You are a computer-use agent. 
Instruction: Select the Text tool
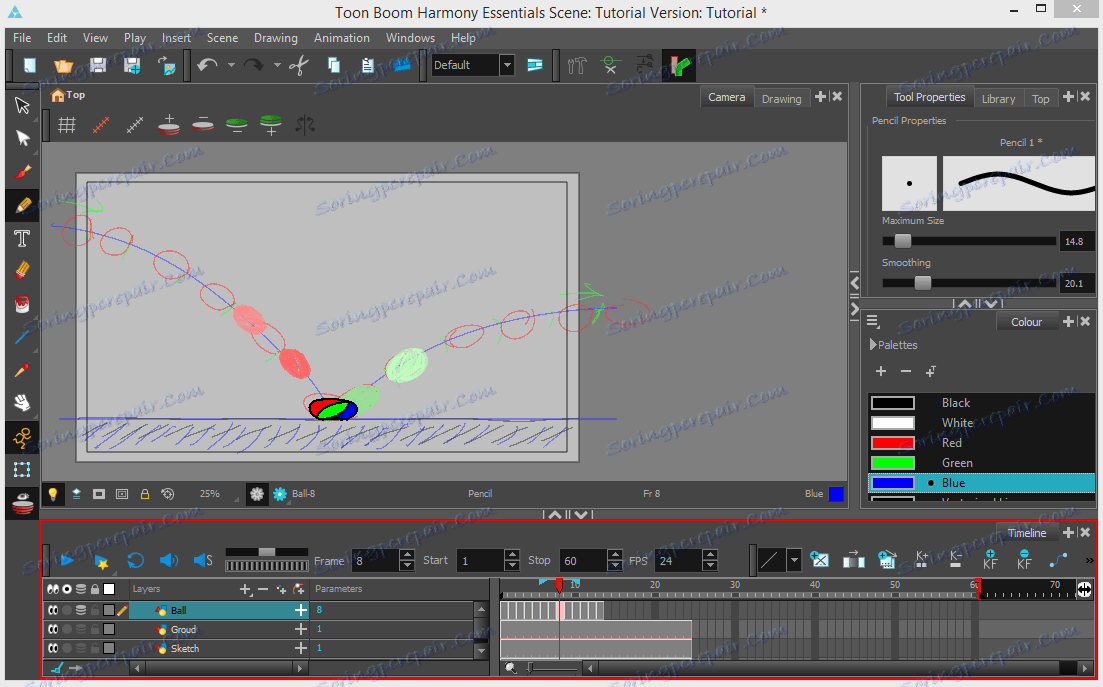tap(22, 238)
